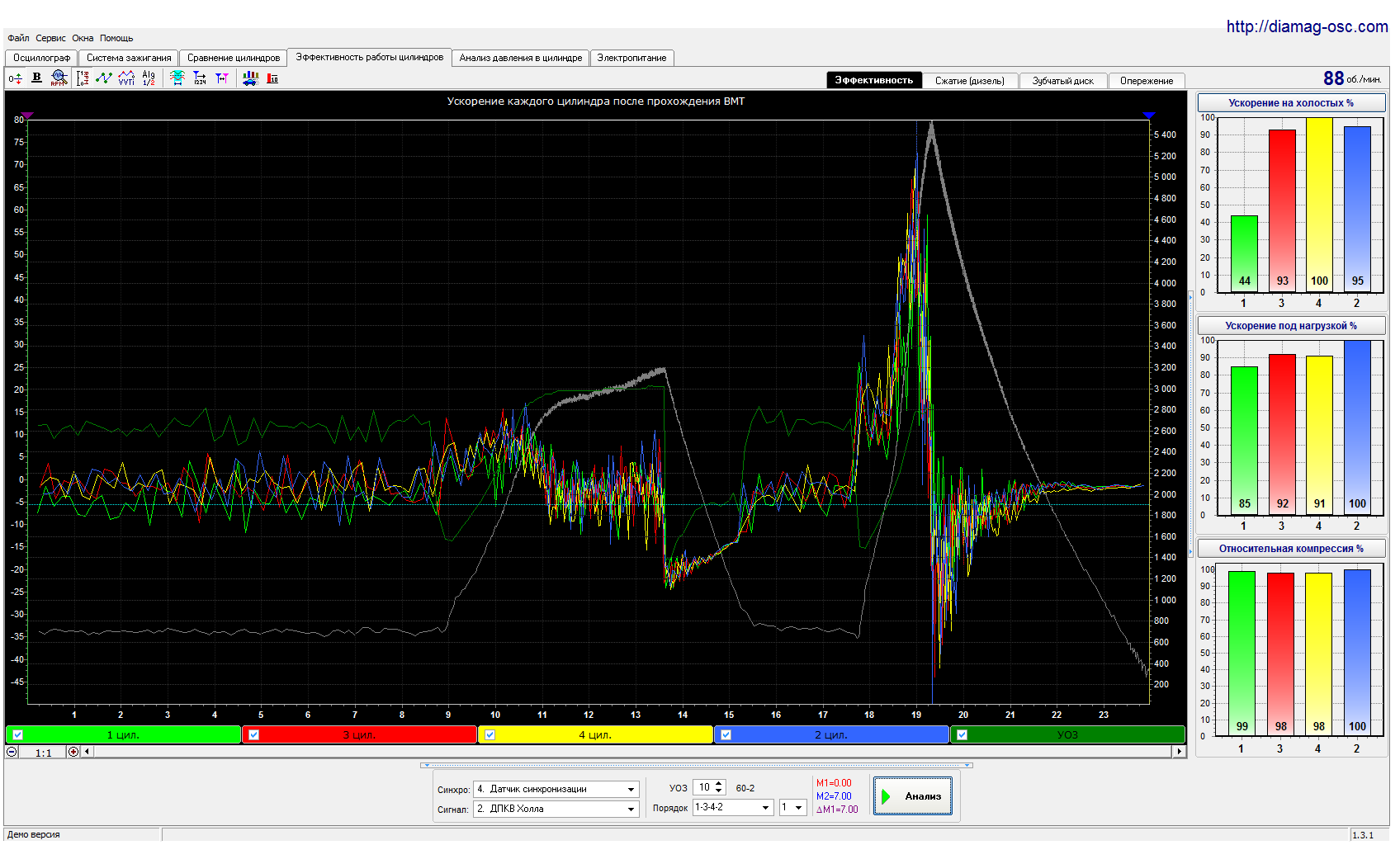Toggle the 2 цил. blue checkbox
The height and width of the screenshot is (845, 1400).
726,734
